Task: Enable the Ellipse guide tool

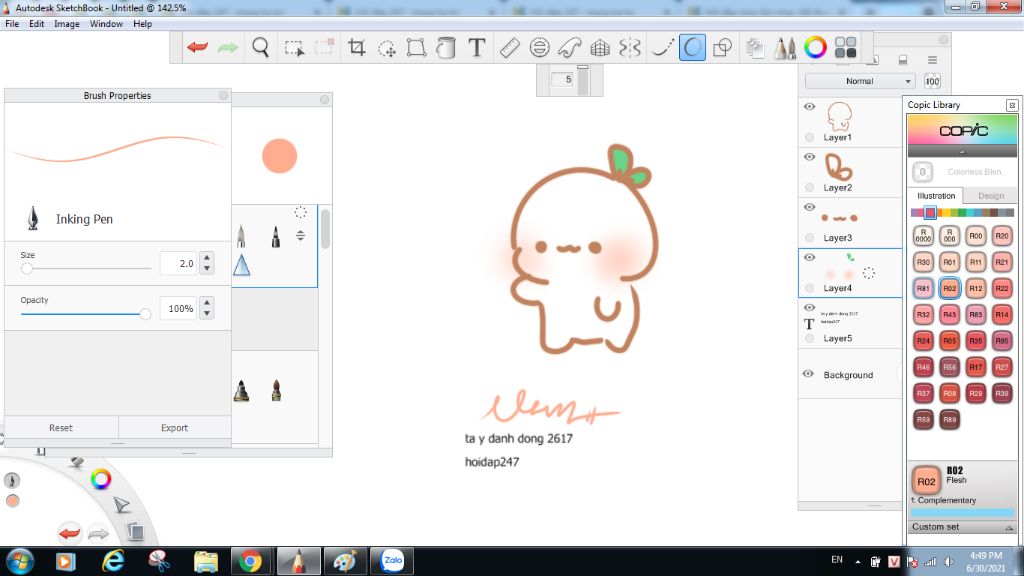Action: (539, 47)
